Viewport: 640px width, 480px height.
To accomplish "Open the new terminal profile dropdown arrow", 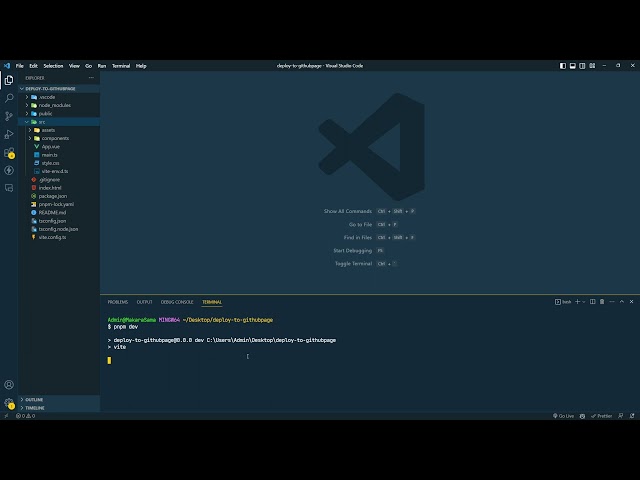I will coord(584,302).
